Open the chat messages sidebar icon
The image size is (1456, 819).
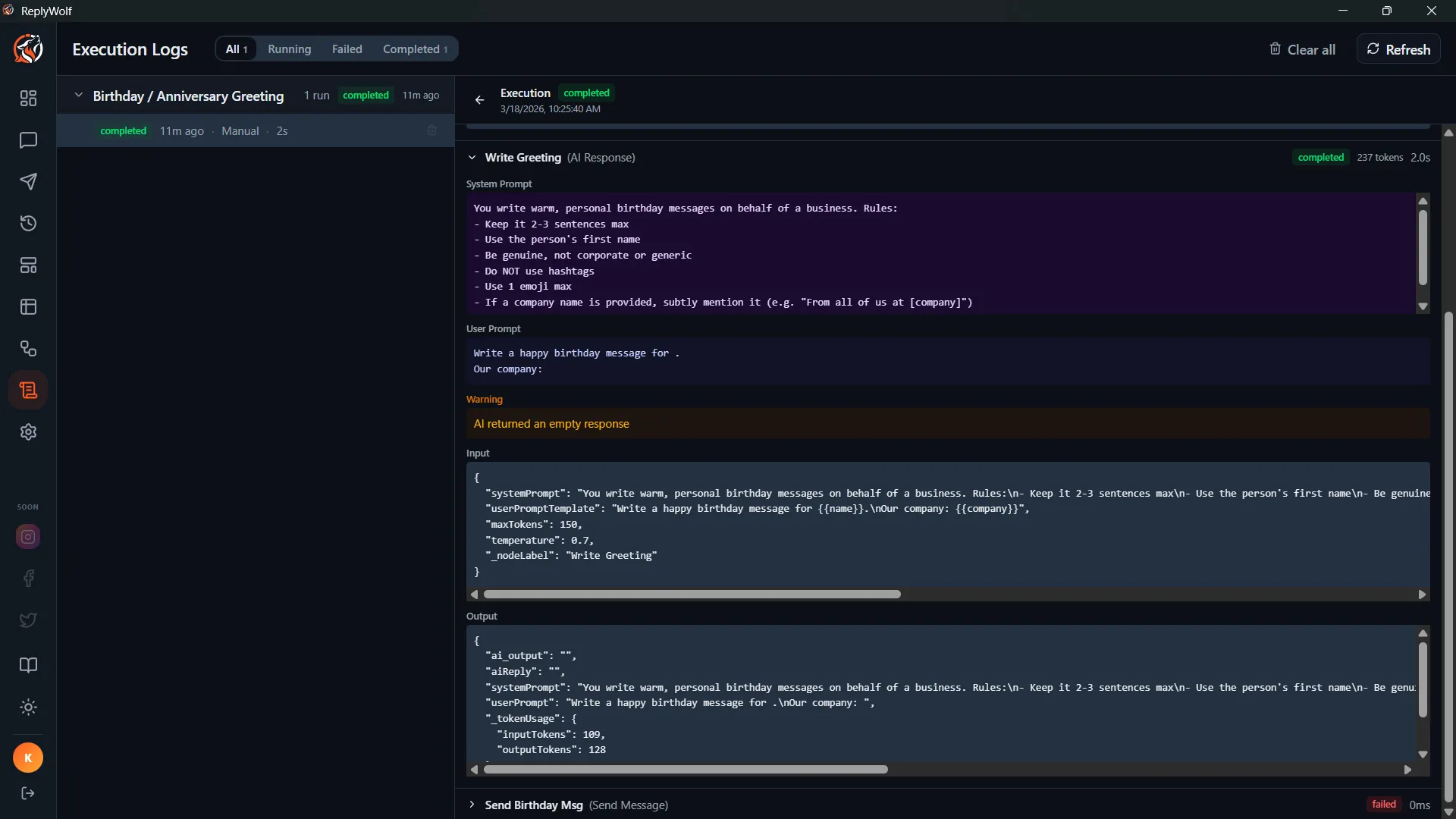28,140
